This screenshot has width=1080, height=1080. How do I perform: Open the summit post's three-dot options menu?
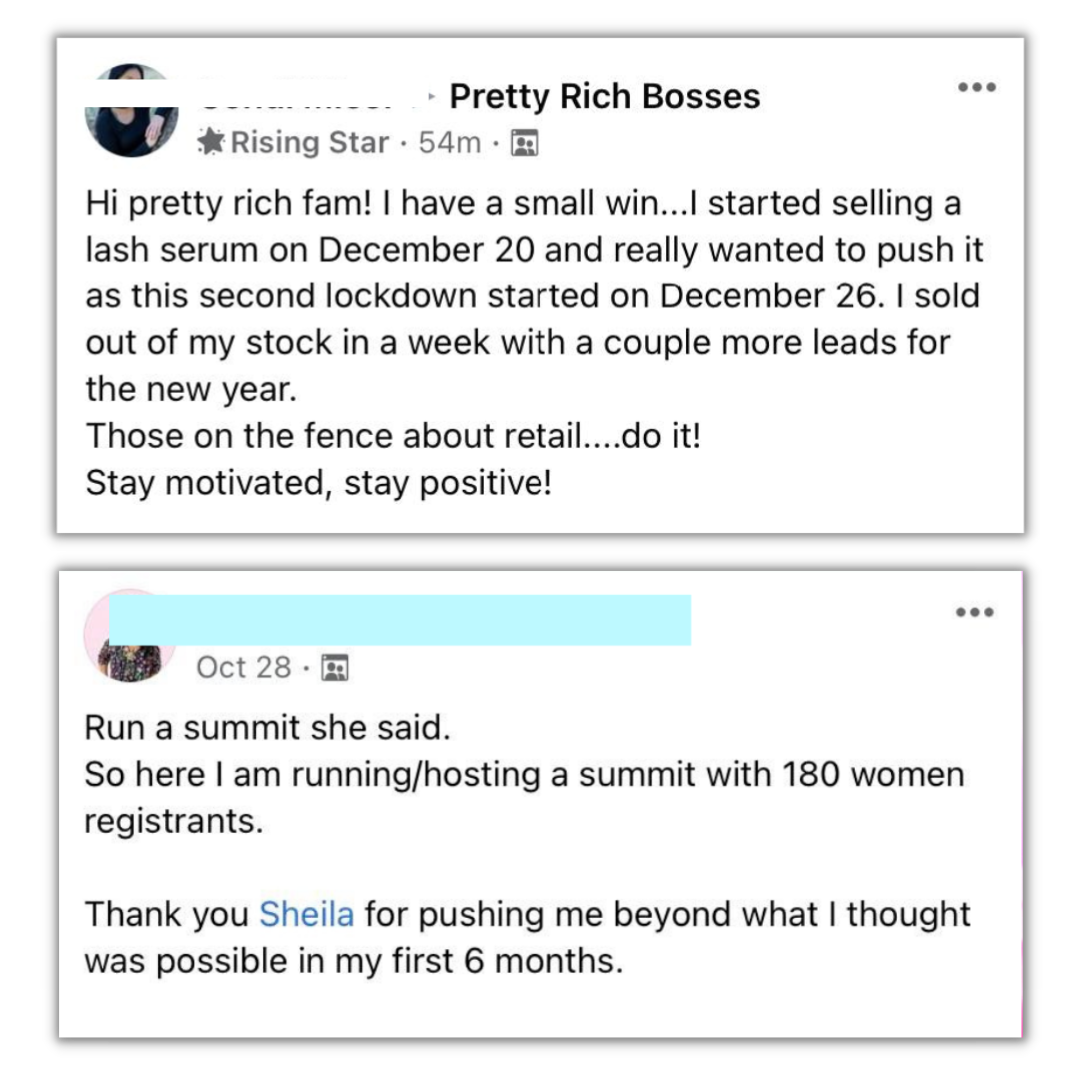976,612
